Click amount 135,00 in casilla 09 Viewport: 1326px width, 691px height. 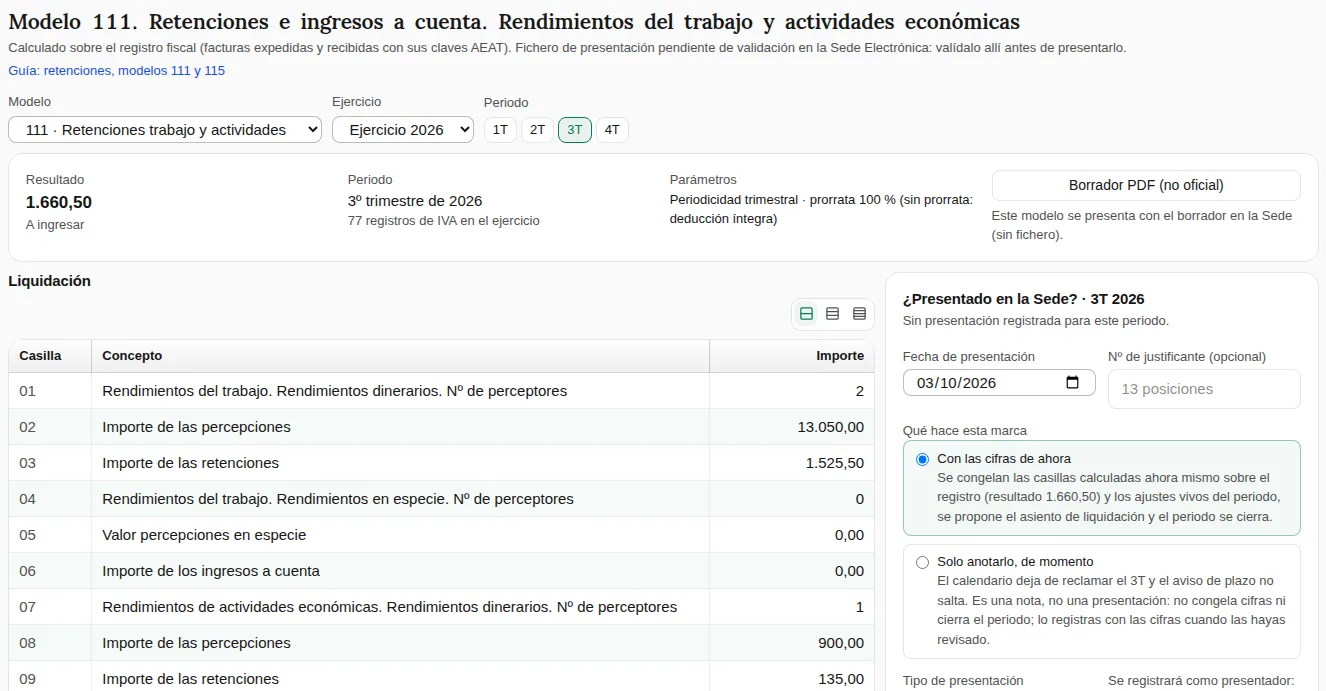tap(841, 679)
